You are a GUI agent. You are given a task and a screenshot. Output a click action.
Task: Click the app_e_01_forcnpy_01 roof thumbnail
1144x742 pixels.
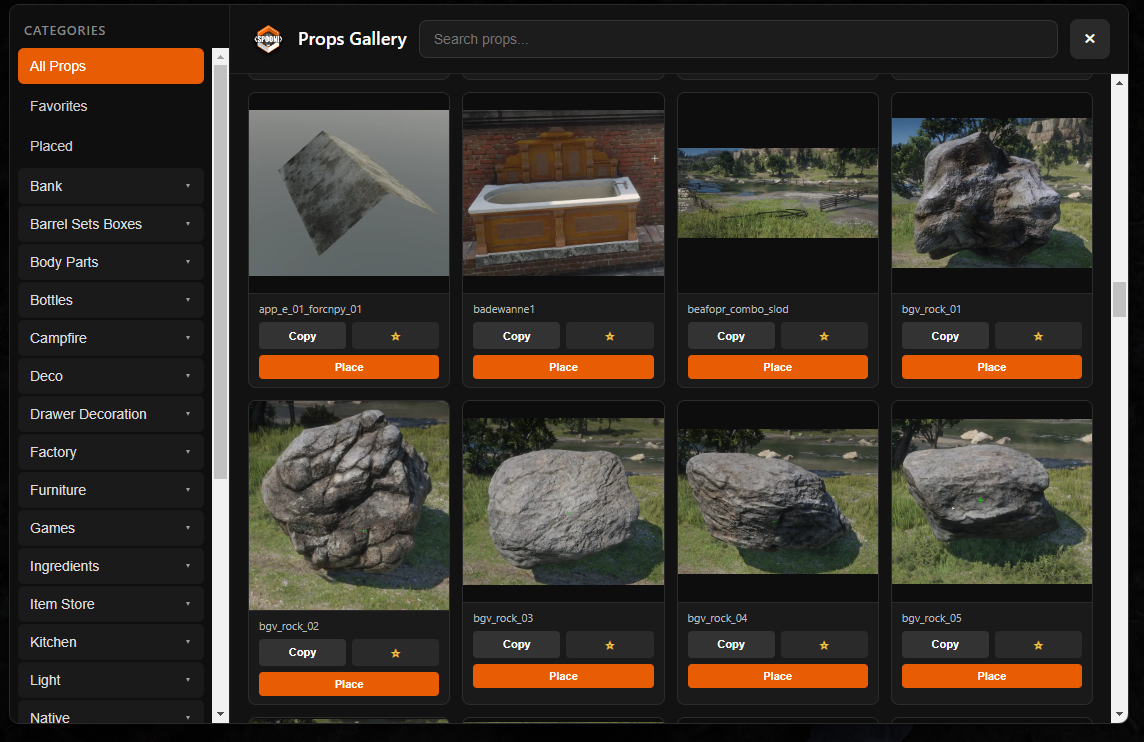(x=349, y=193)
